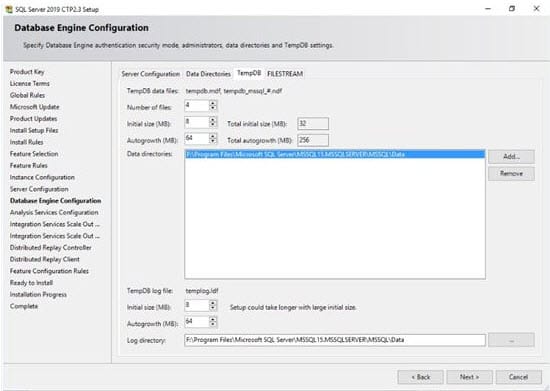Click the Remove data directory button
550x391 pixels.
[511, 173]
